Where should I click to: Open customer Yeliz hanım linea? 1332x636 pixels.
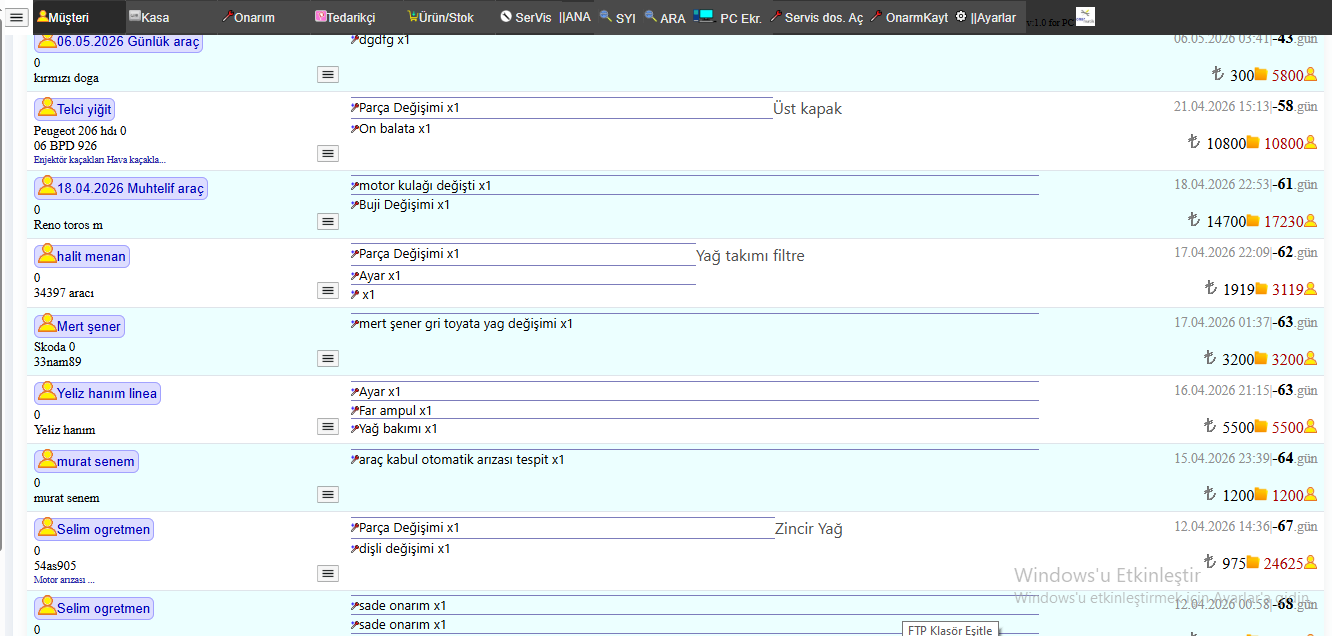(96, 393)
